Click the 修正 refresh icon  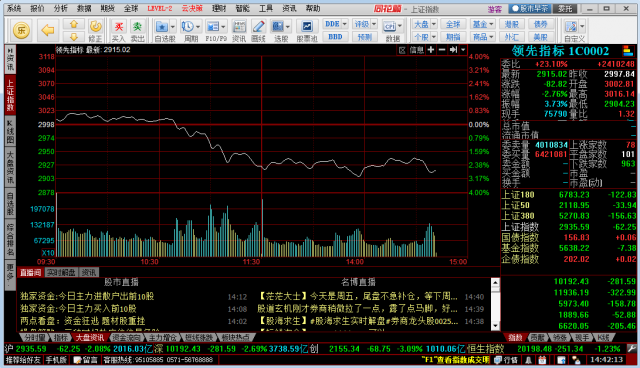point(96,31)
